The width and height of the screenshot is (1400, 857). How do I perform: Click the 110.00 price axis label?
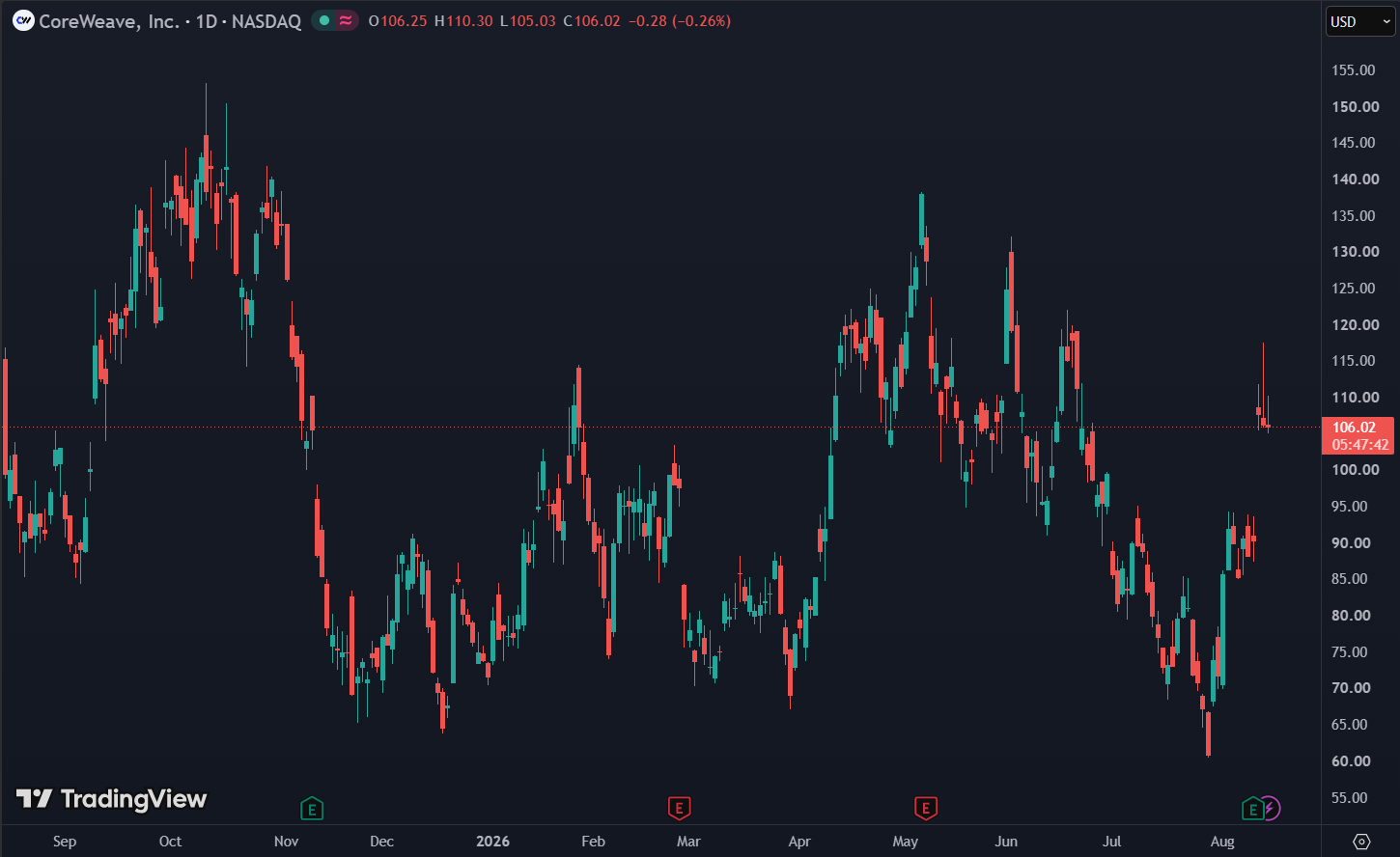coord(1356,398)
